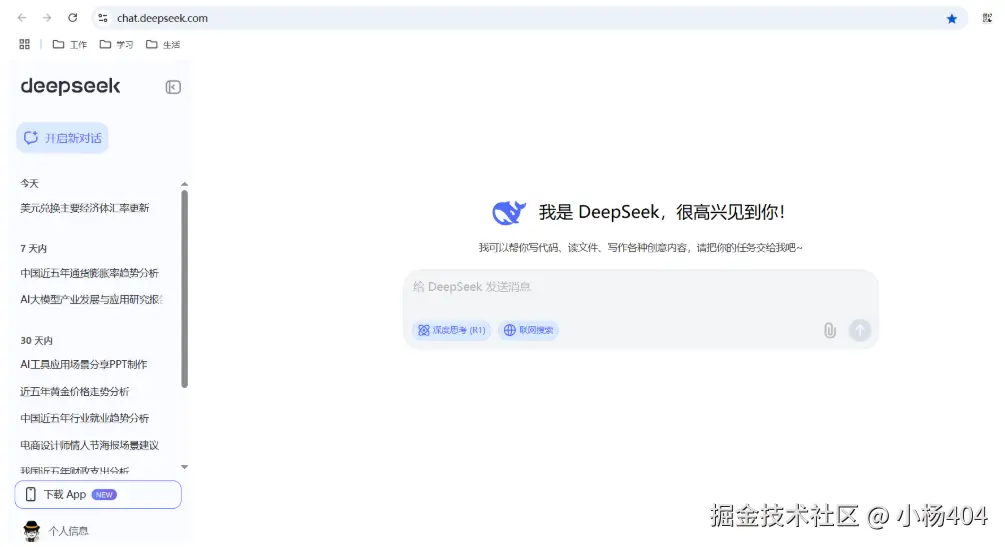Screen dimensions: 1005x547
Task: Focus the 给 DeepSeek 发送消息 input box
Action: [641, 287]
